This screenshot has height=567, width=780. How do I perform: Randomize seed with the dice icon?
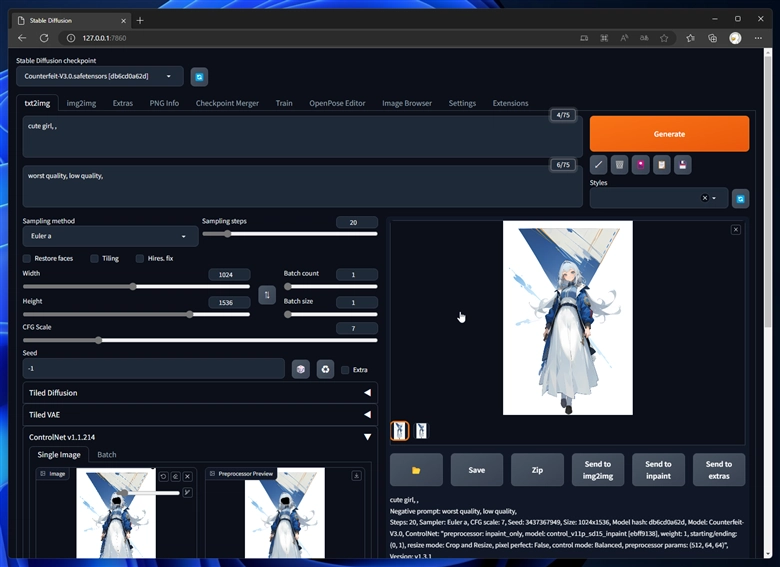(300, 369)
